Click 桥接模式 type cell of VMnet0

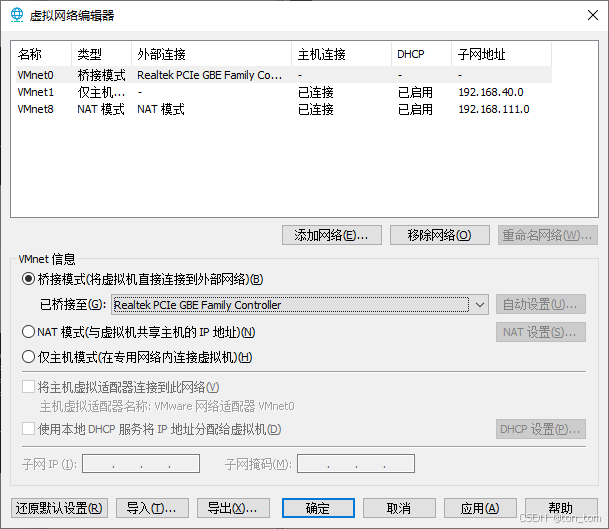[x=101, y=75]
